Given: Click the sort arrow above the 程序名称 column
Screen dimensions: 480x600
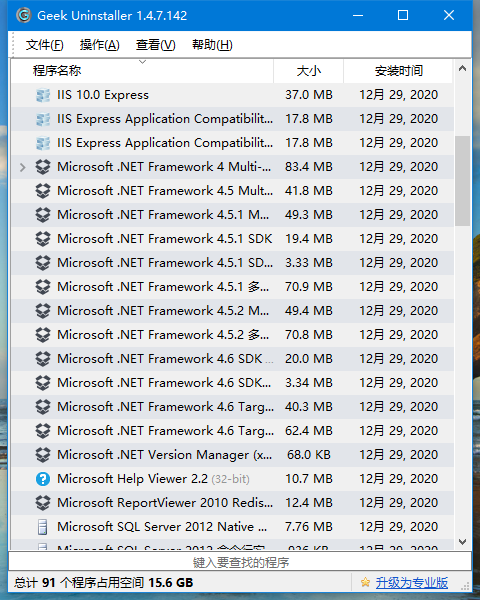Looking at the screenshot, I should click(142, 62).
